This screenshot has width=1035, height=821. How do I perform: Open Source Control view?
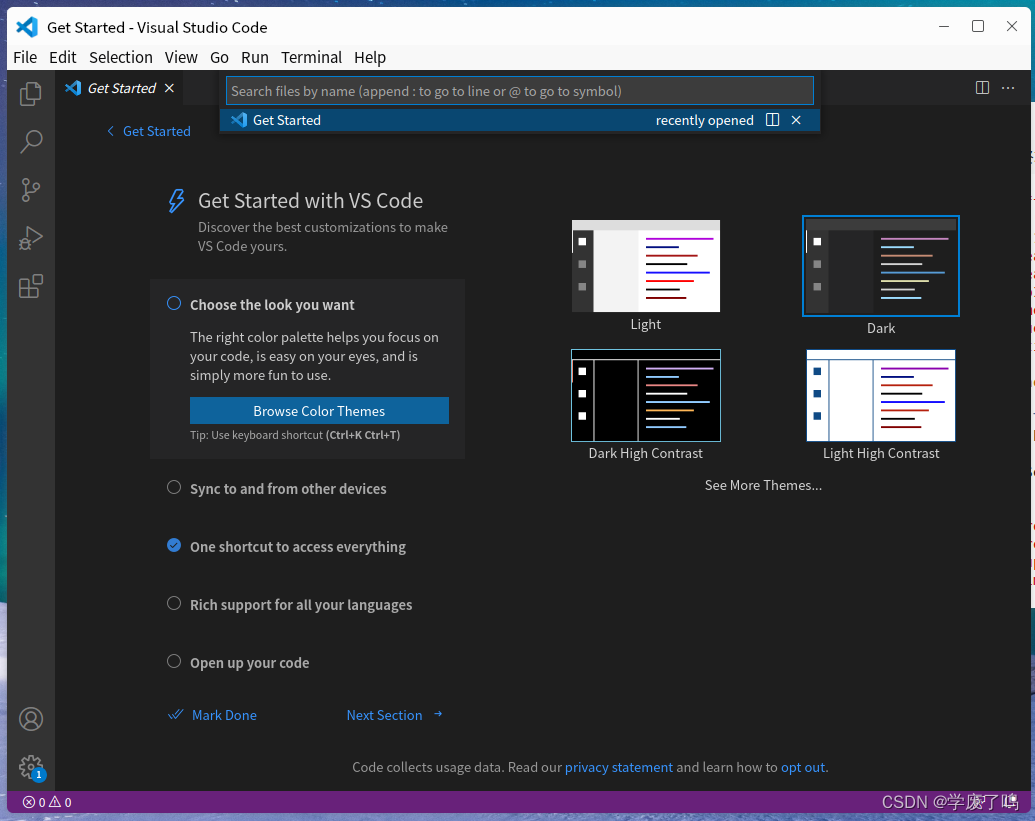pyautogui.click(x=30, y=190)
